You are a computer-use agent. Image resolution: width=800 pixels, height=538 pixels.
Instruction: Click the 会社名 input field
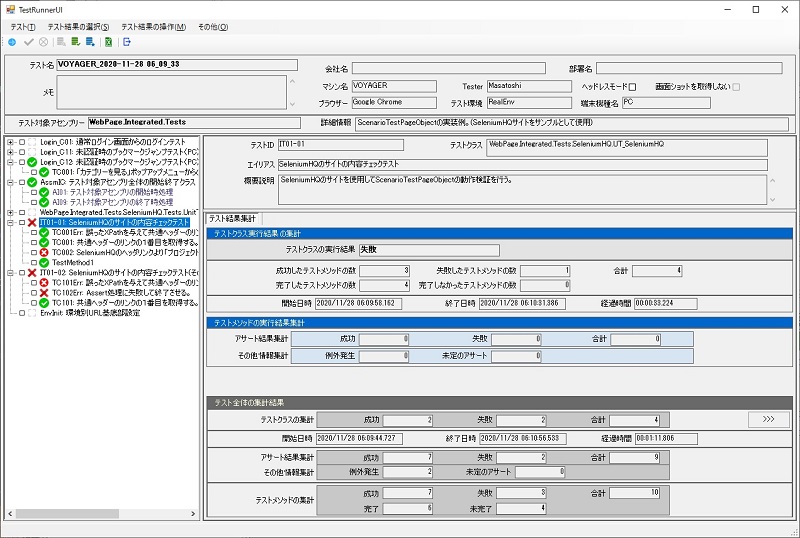448,68
